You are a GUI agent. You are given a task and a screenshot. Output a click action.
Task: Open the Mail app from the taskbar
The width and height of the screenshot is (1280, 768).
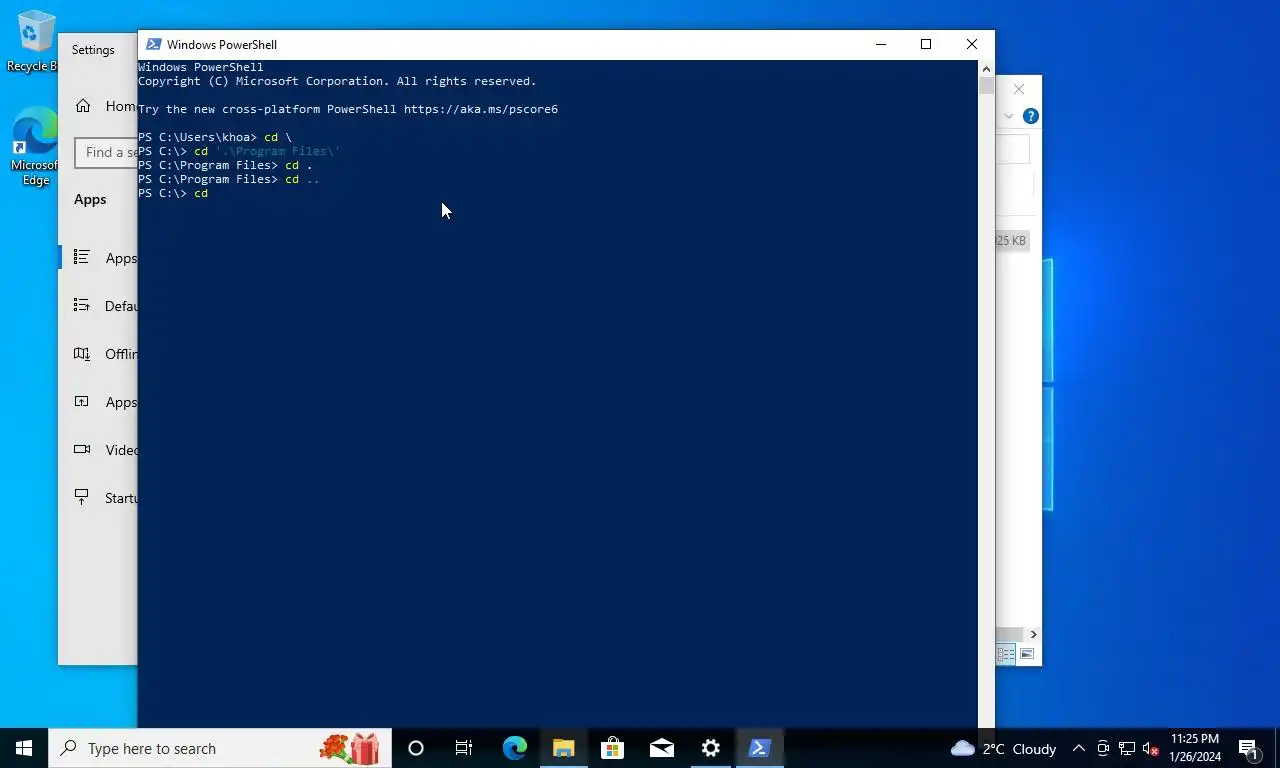click(661, 748)
